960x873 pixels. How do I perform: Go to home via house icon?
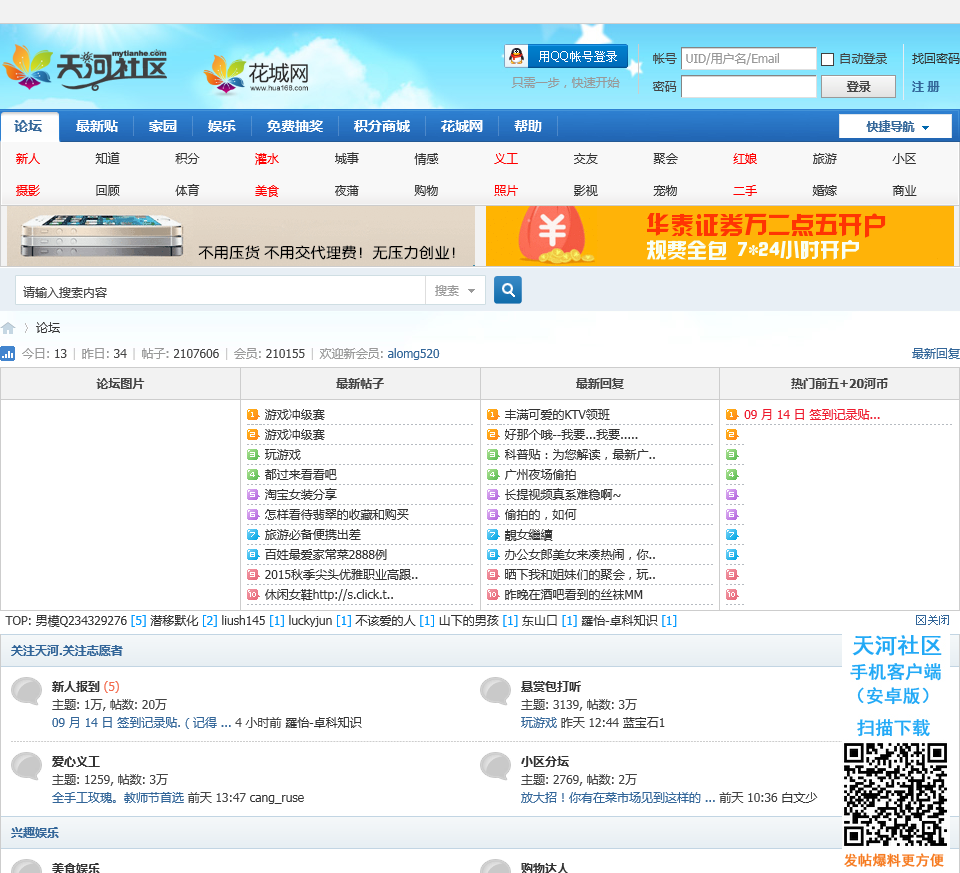[8, 328]
